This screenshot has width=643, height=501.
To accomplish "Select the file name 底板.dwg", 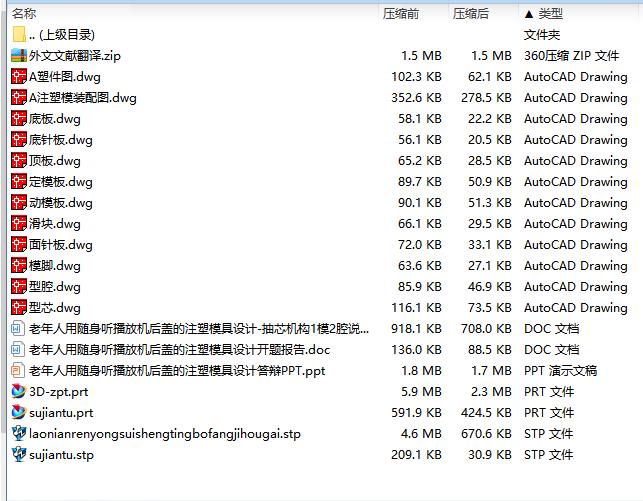I will coord(55,119).
